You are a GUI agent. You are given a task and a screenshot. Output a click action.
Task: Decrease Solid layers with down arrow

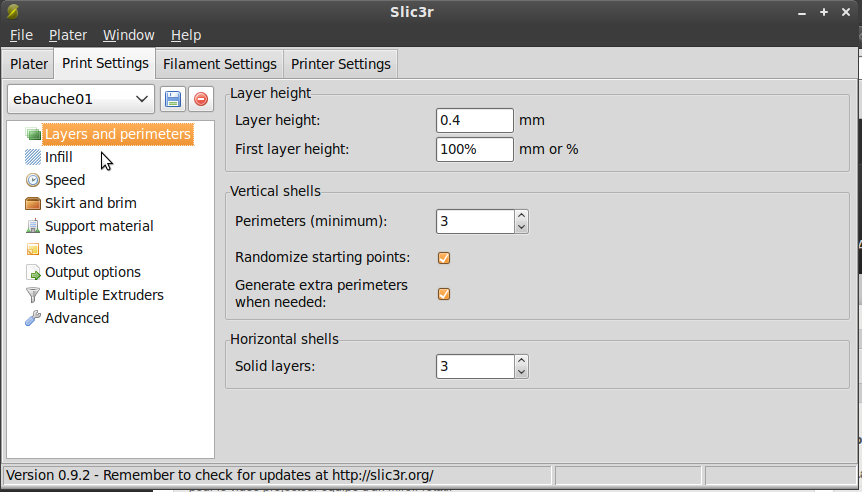[x=521, y=373]
